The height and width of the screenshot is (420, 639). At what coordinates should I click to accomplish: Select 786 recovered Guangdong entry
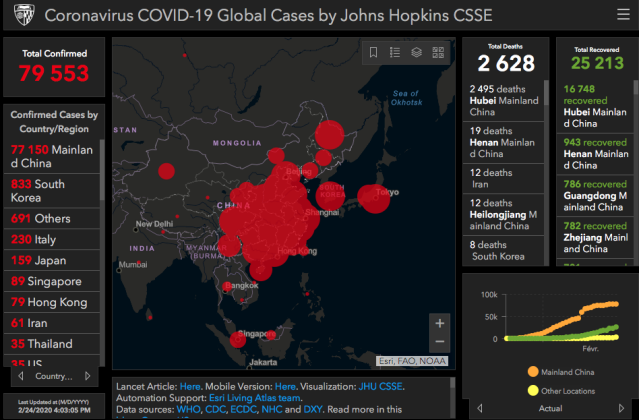point(595,196)
